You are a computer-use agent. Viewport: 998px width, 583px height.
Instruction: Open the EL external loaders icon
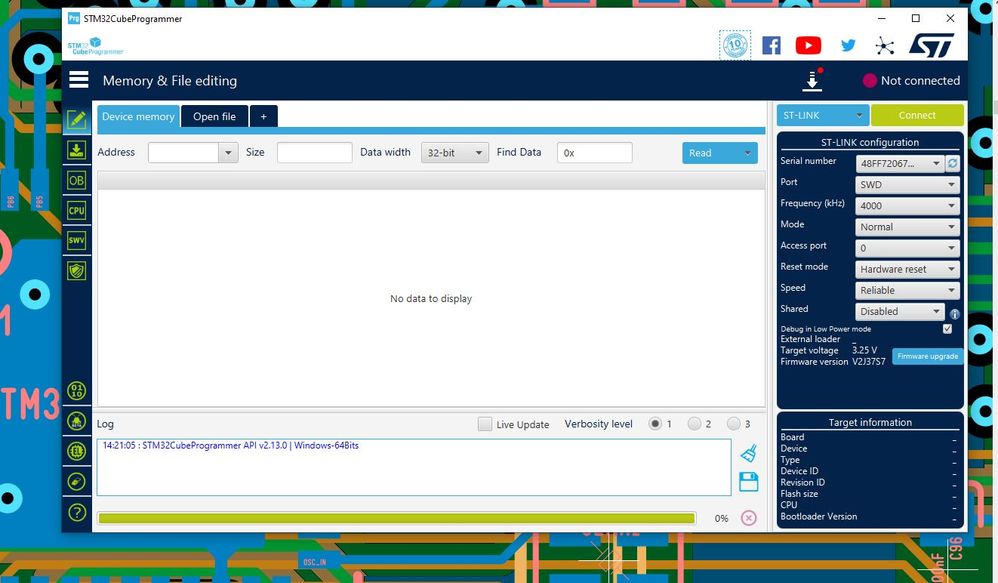pos(76,451)
